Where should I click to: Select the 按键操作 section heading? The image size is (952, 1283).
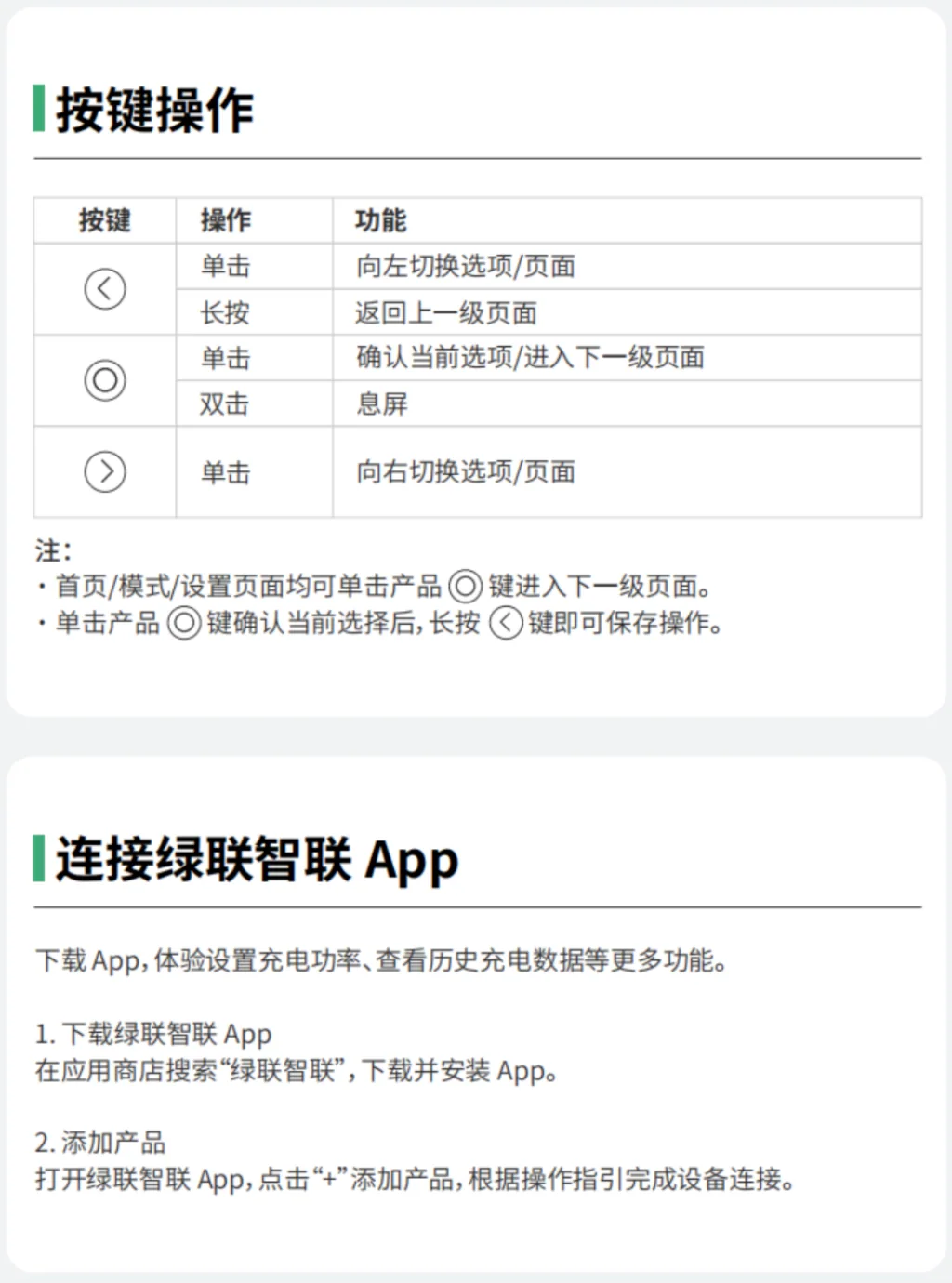154,110
